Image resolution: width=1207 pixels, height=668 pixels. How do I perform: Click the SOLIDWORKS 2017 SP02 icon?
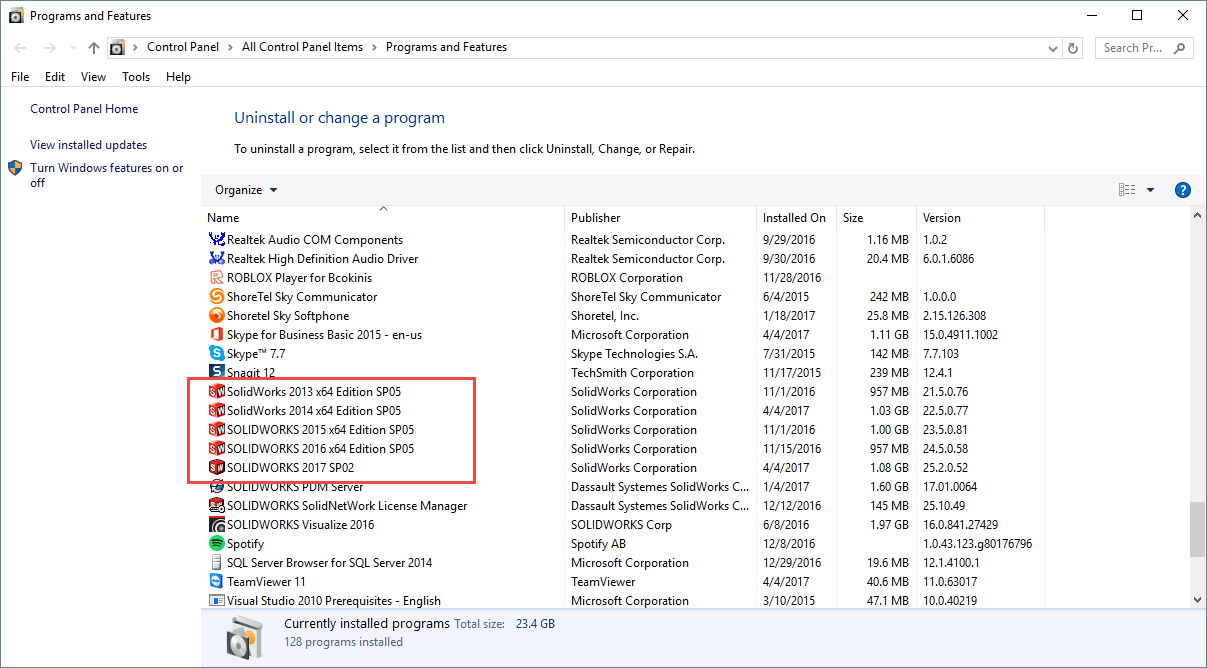click(x=217, y=468)
